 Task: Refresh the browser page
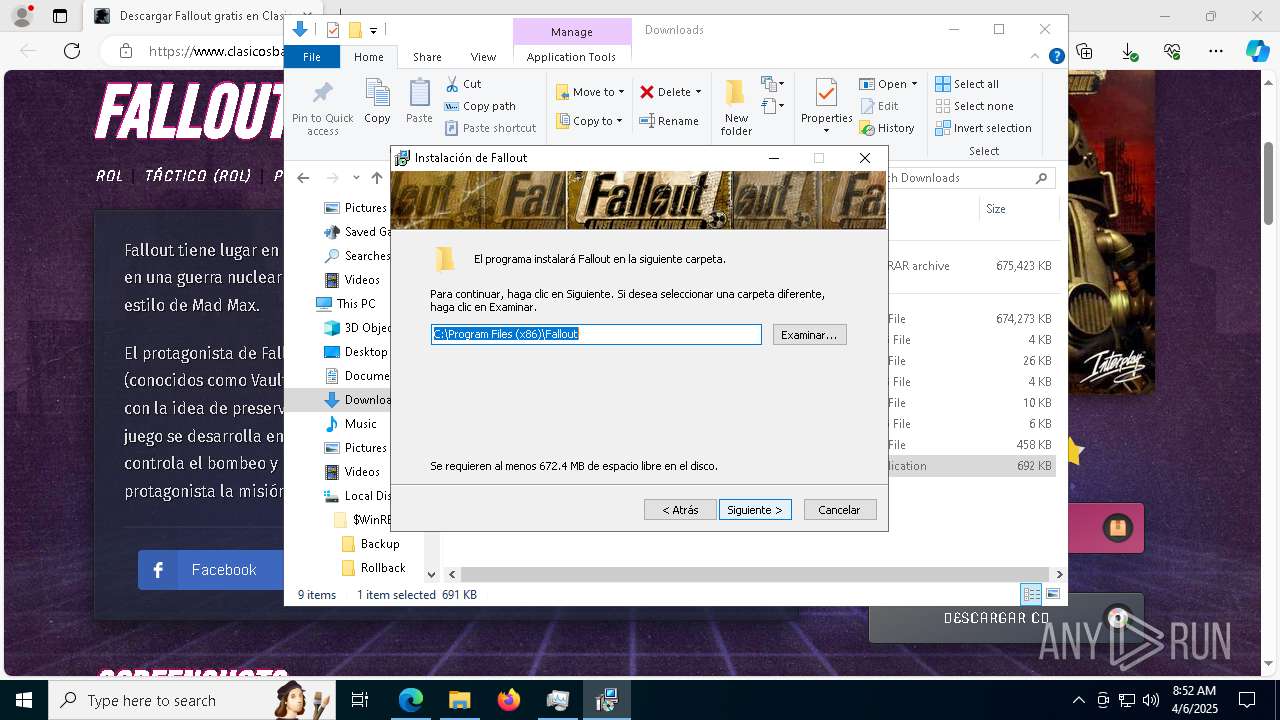(72, 50)
